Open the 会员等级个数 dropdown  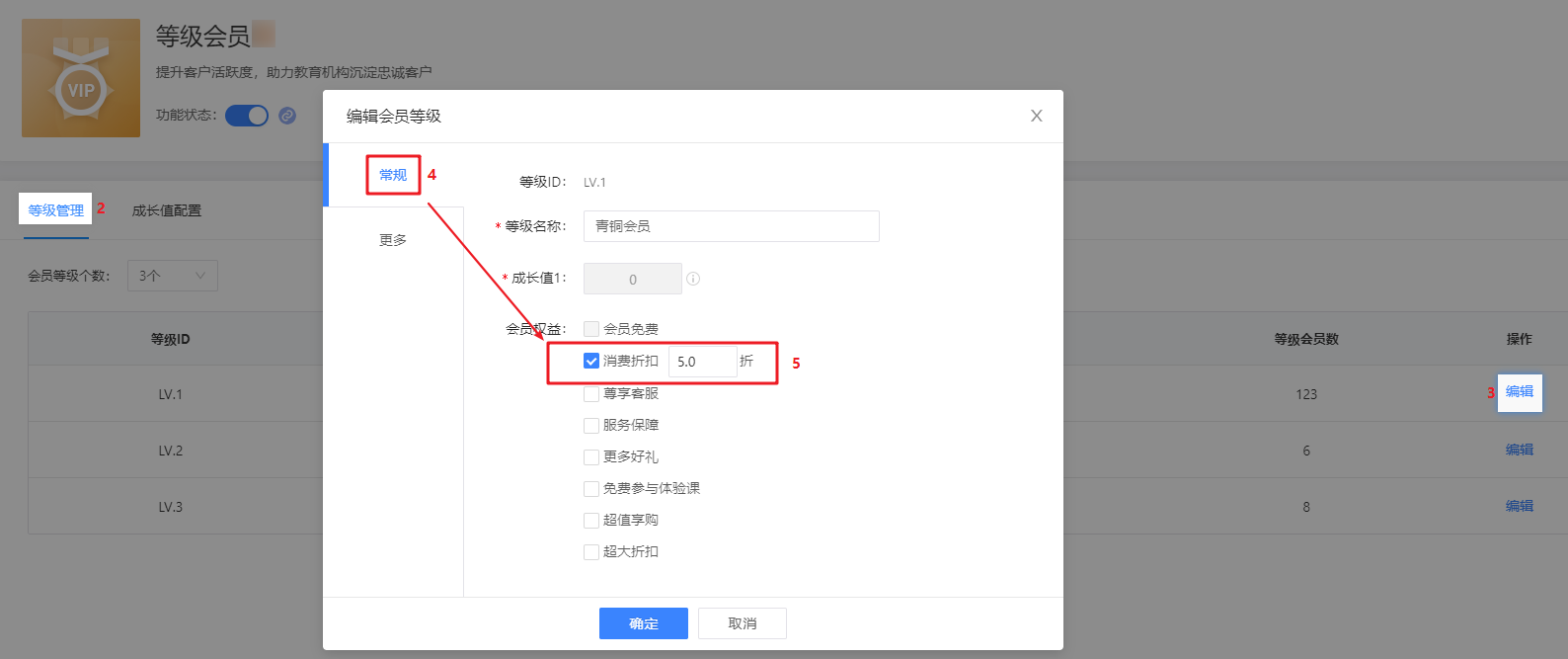pos(173,276)
